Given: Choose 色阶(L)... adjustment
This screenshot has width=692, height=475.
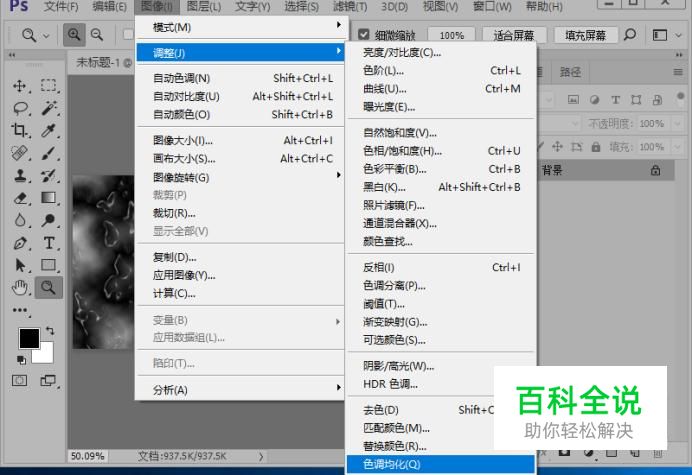Looking at the screenshot, I should [441, 71].
